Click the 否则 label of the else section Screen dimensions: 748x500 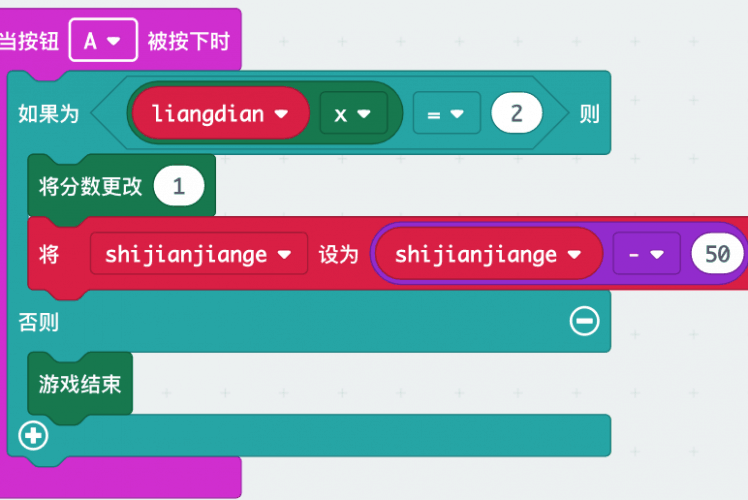tap(38, 322)
